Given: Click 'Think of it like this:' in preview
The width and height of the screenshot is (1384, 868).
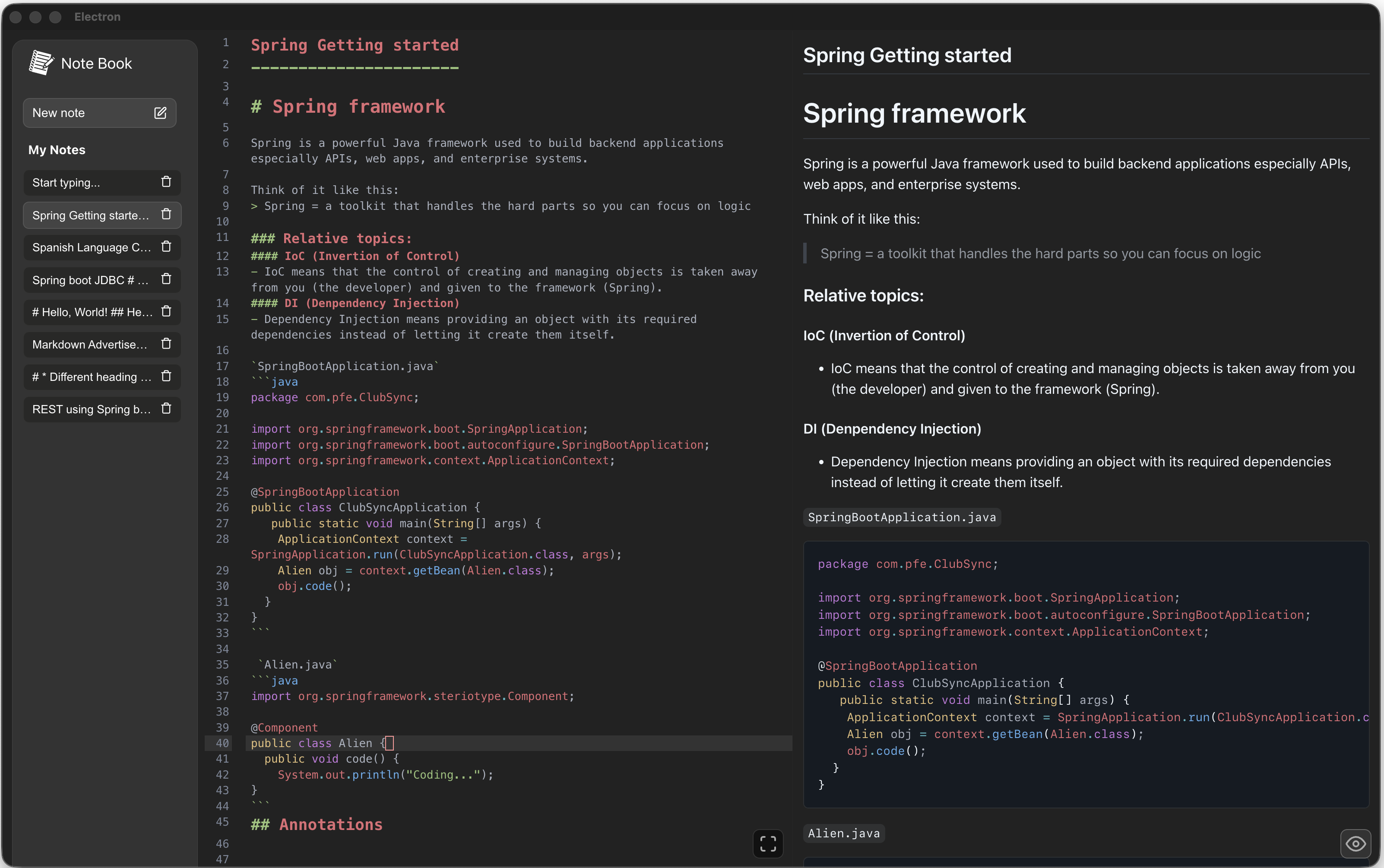Looking at the screenshot, I should coord(861,219).
